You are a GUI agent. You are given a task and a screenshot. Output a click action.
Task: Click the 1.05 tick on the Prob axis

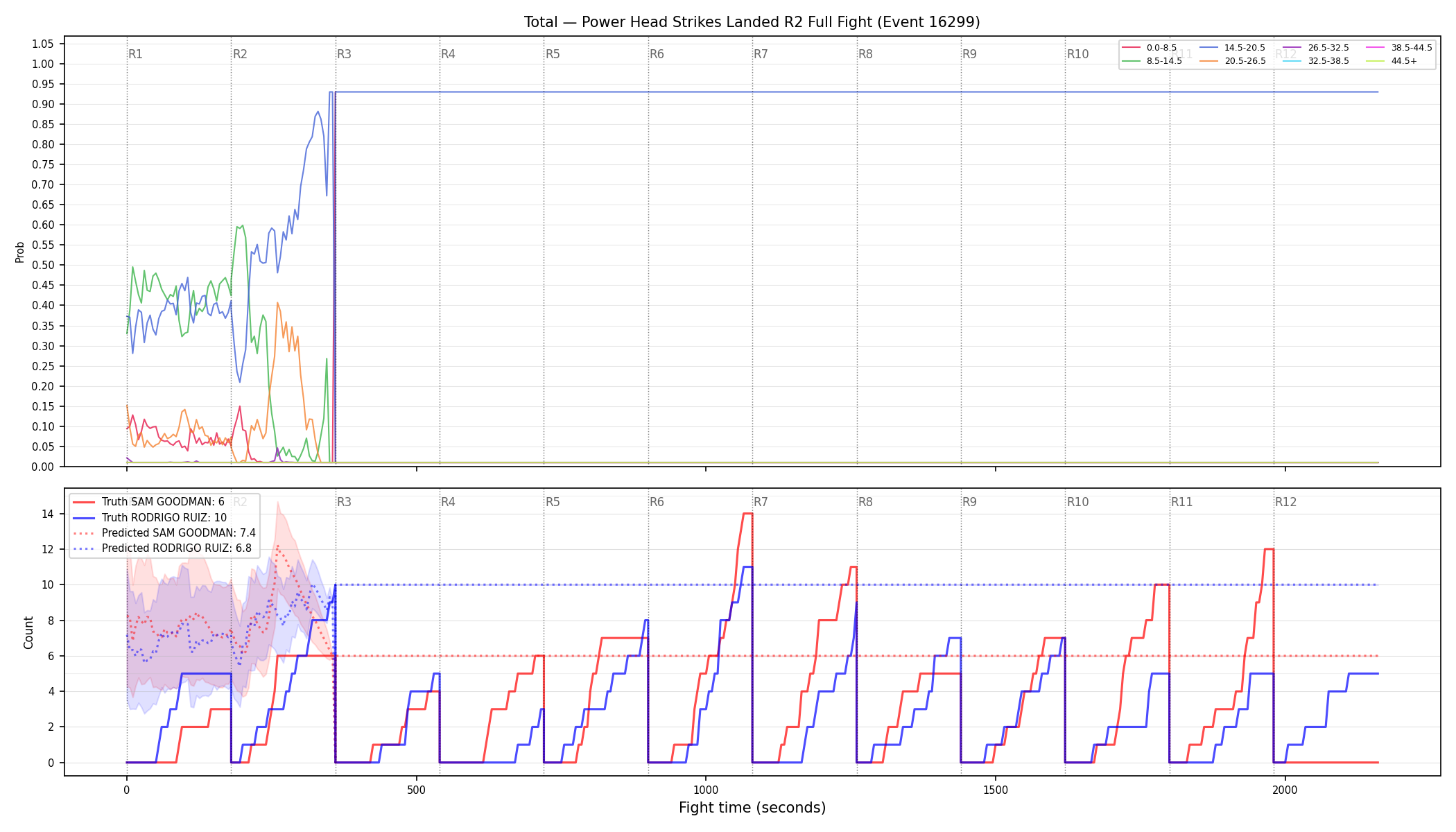click(42, 44)
